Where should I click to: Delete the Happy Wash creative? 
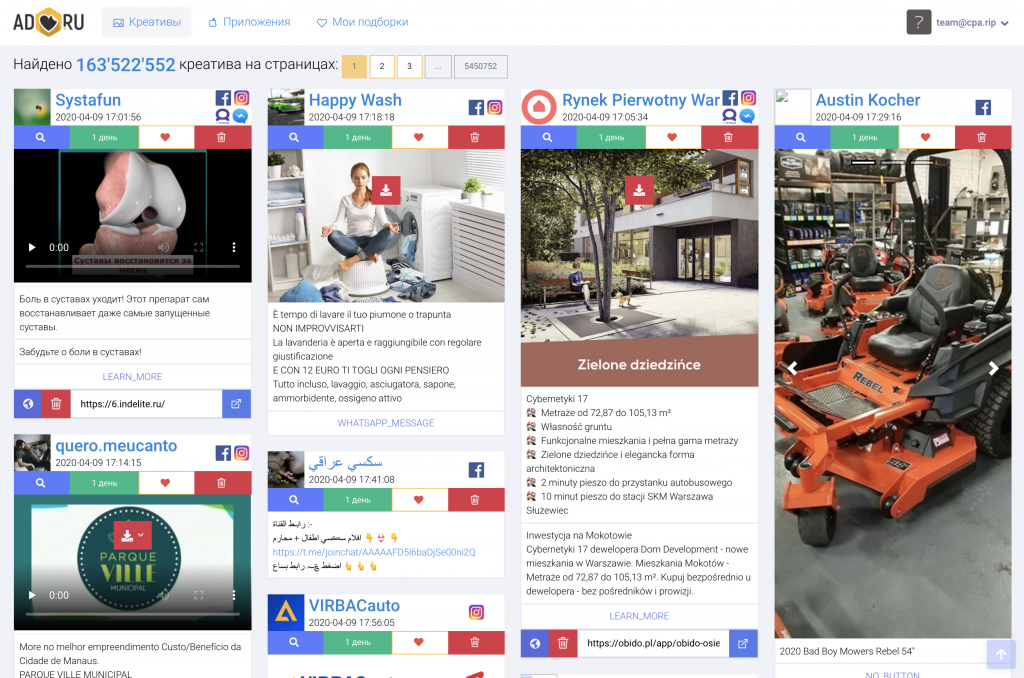[x=475, y=137]
